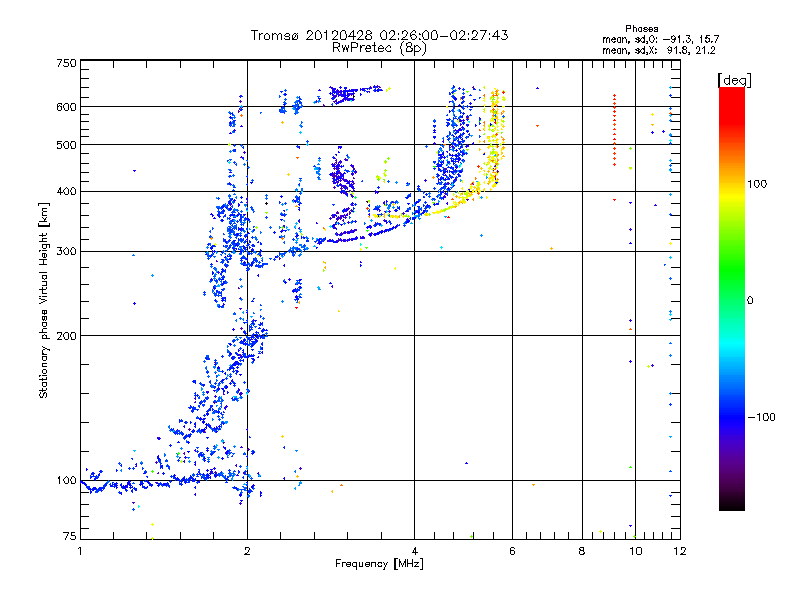Click the vertical red dotted column near 9 MHz
Viewport: 800px width, 600px height.
pos(614,130)
